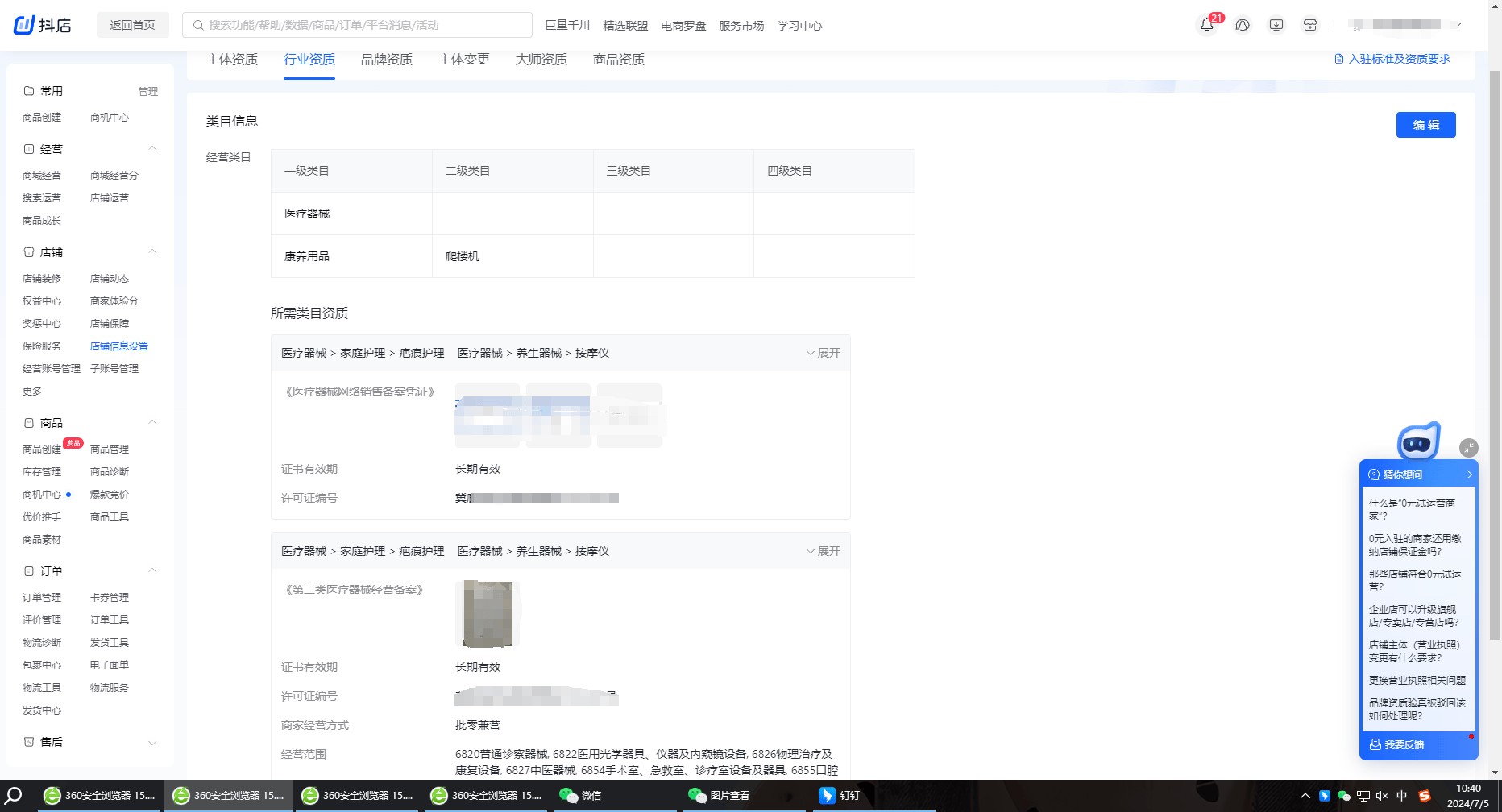Image resolution: width=1502 pixels, height=812 pixels.
Task: Collapse the 店铺 sidebar section
Action: pos(152,251)
